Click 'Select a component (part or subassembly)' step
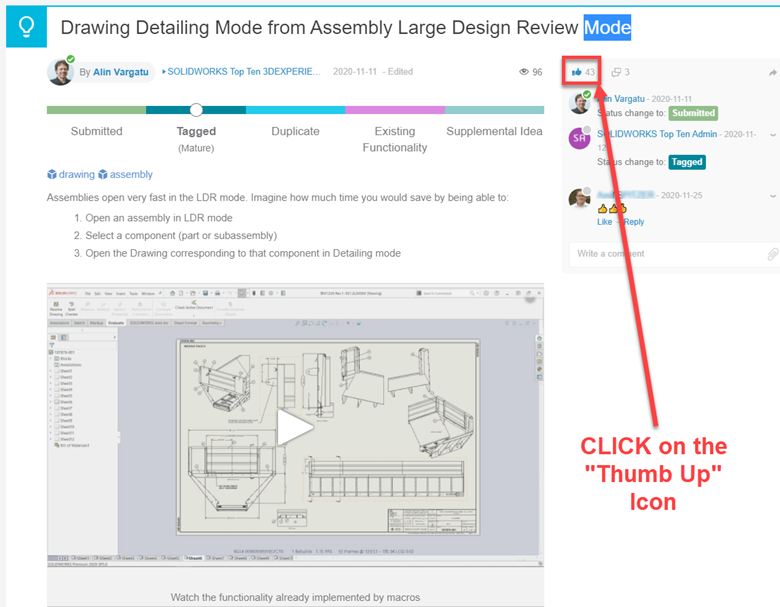This screenshot has height=607, width=780. tap(181, 235)
